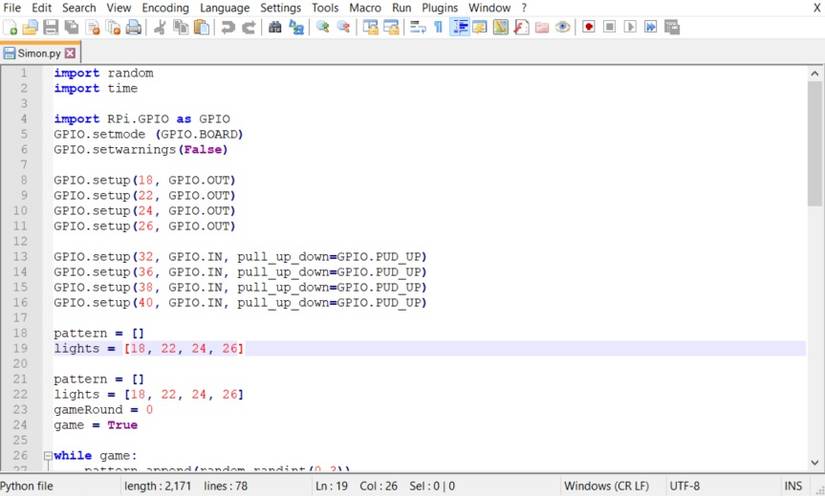Image resolution: width=825 pixels, height=496 pixels.
Task: Click 'Ln : 19' in the status bar
Action: point(331,486)
